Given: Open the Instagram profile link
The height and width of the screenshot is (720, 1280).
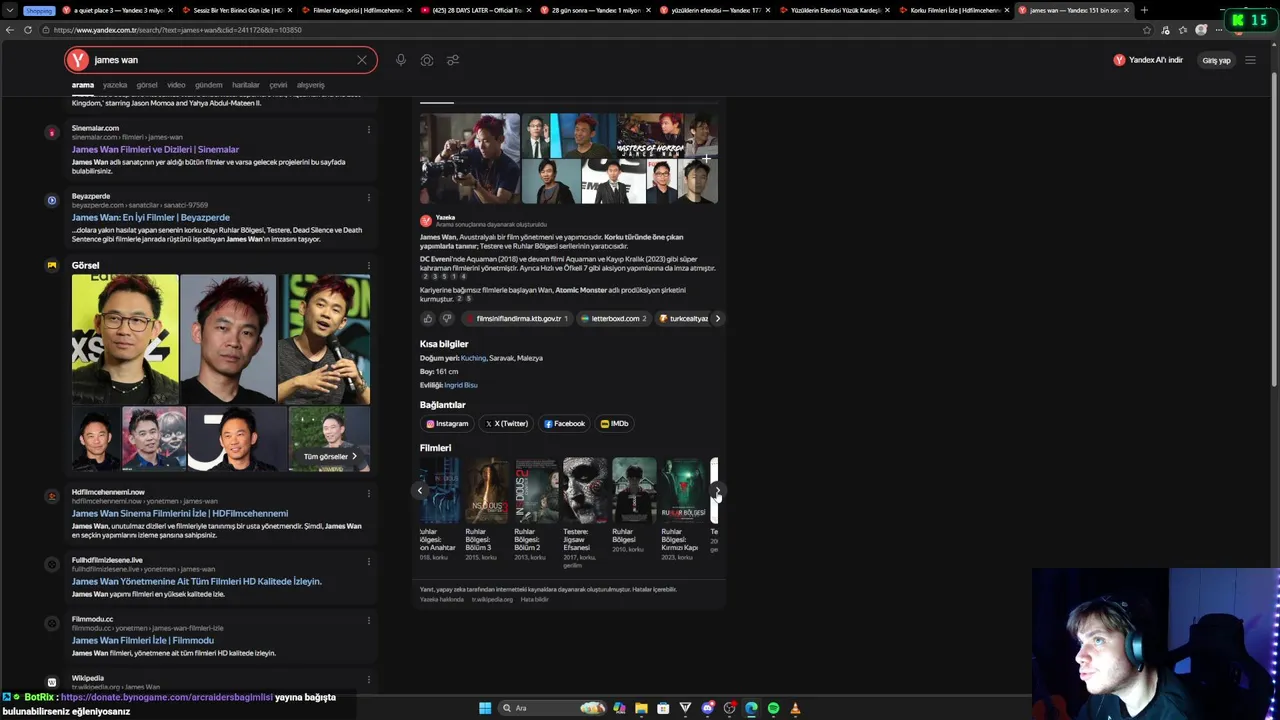Looking at the screenshot, I should (446, 424).
